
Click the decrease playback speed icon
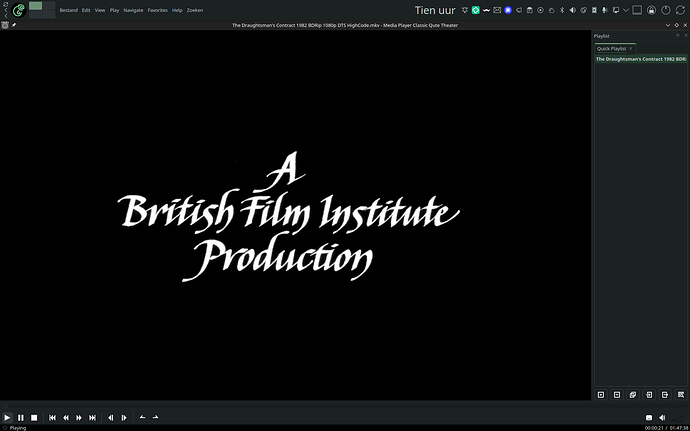pos(142,417)
